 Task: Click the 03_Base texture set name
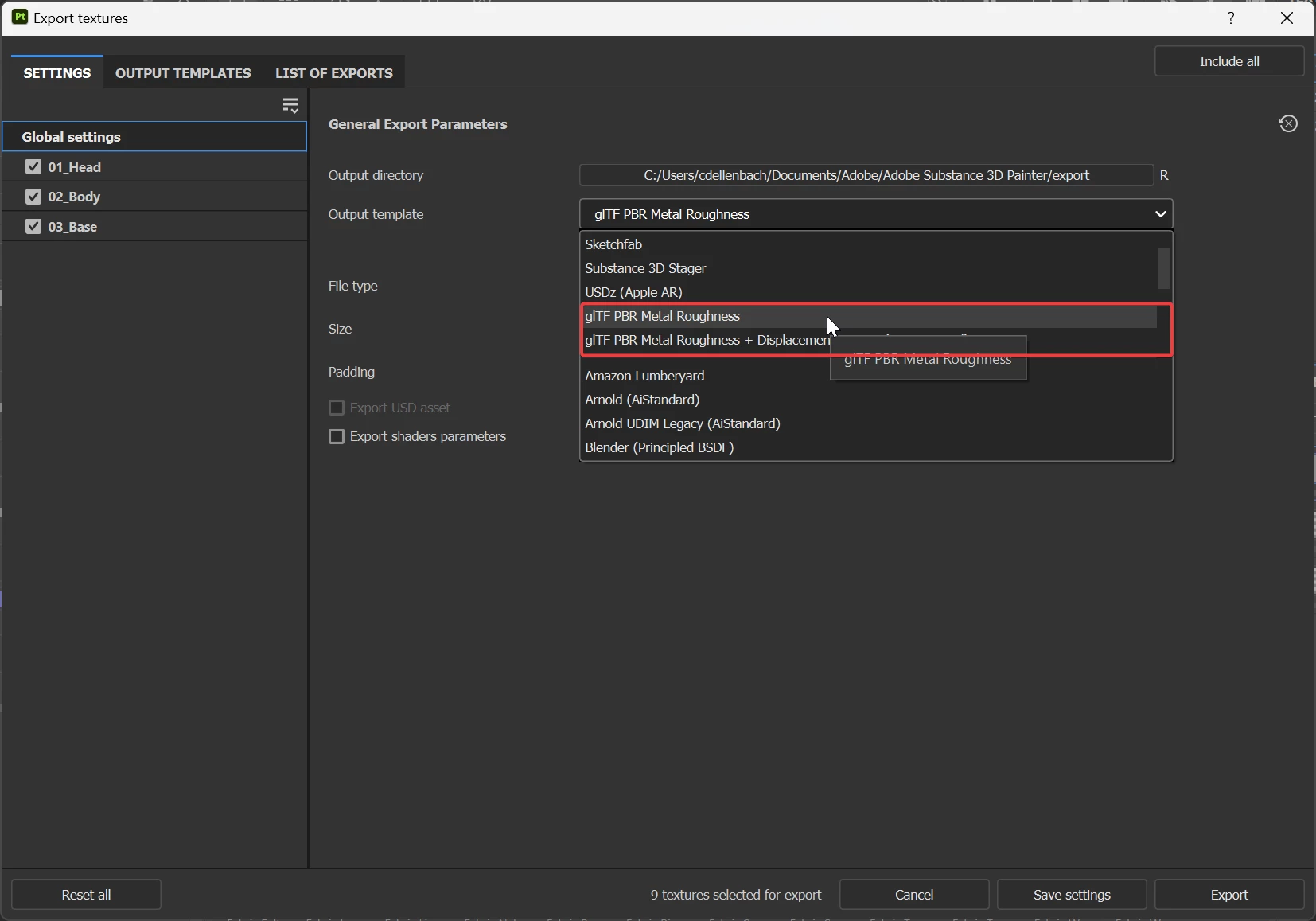pyautogui.click(x=72, y=227)
